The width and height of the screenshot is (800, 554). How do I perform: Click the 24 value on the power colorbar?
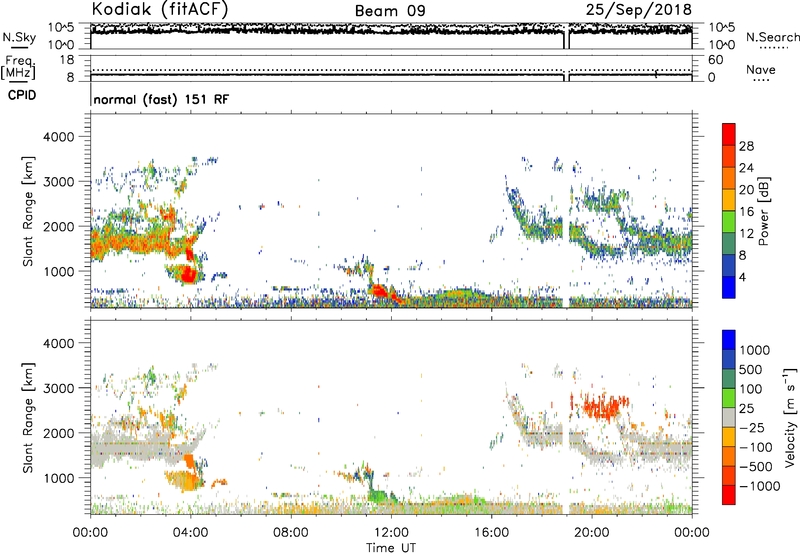pos(746,168)
